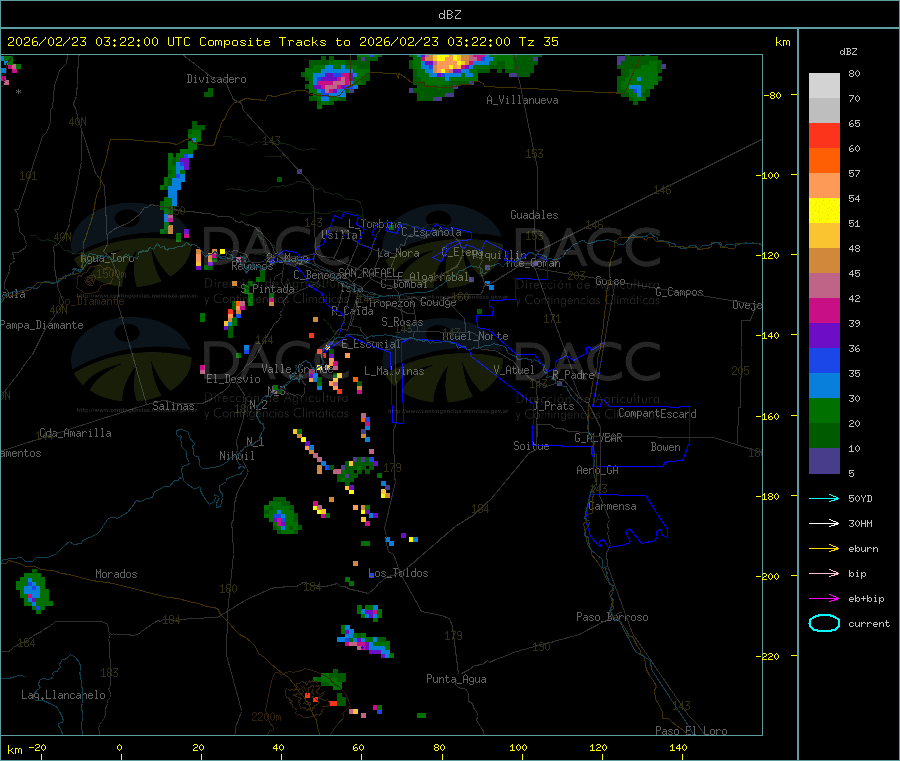900x761 pixels.
Task: Select the light gray top swatch in legend
Action: tap(824, 86)
